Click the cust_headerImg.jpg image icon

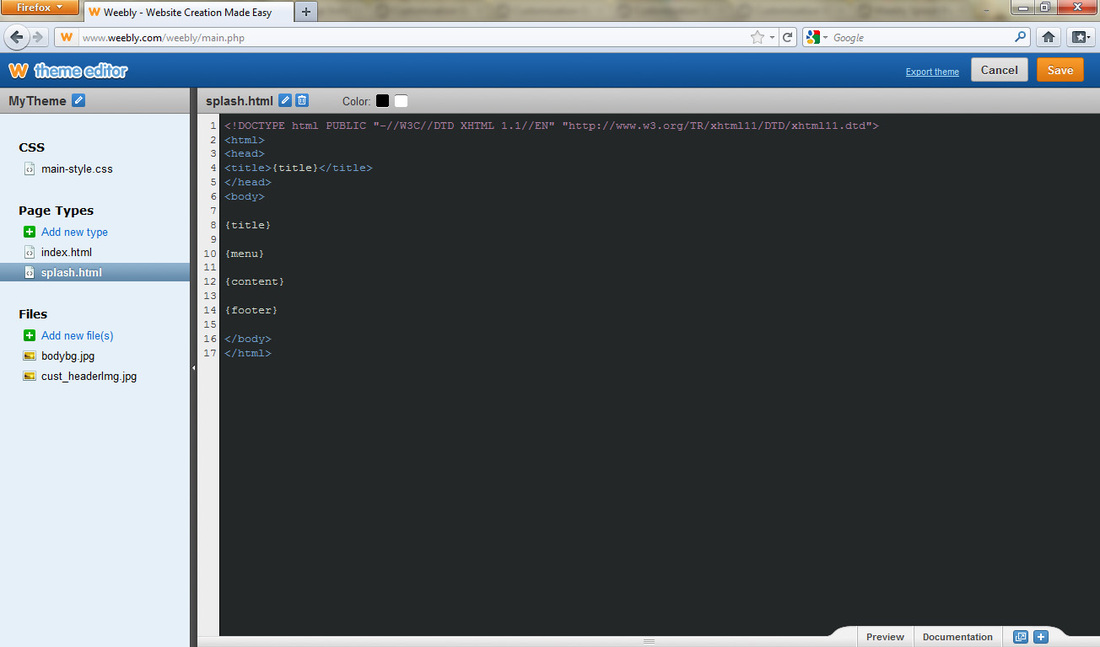pos(29,376)
